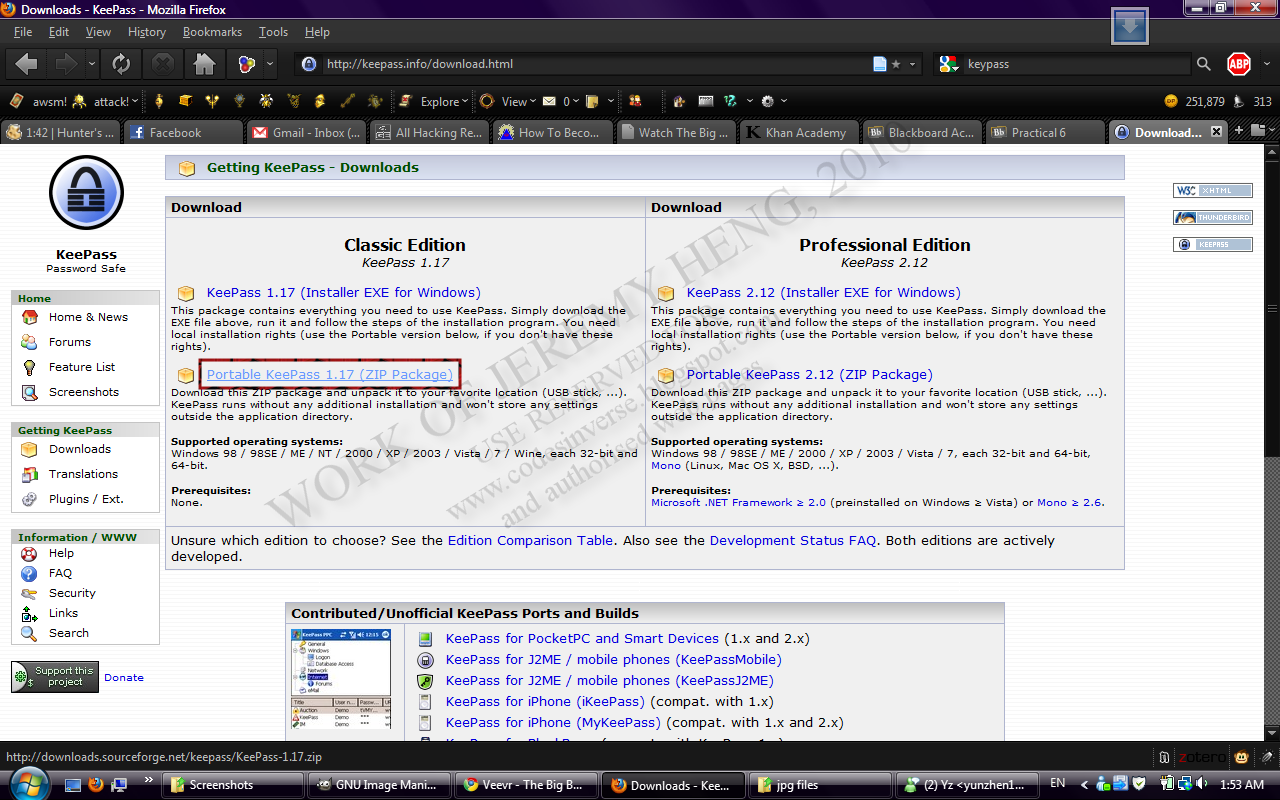Switch to the Practical 6 tab
1280x800 pixels.
[x=1044, y=132]
